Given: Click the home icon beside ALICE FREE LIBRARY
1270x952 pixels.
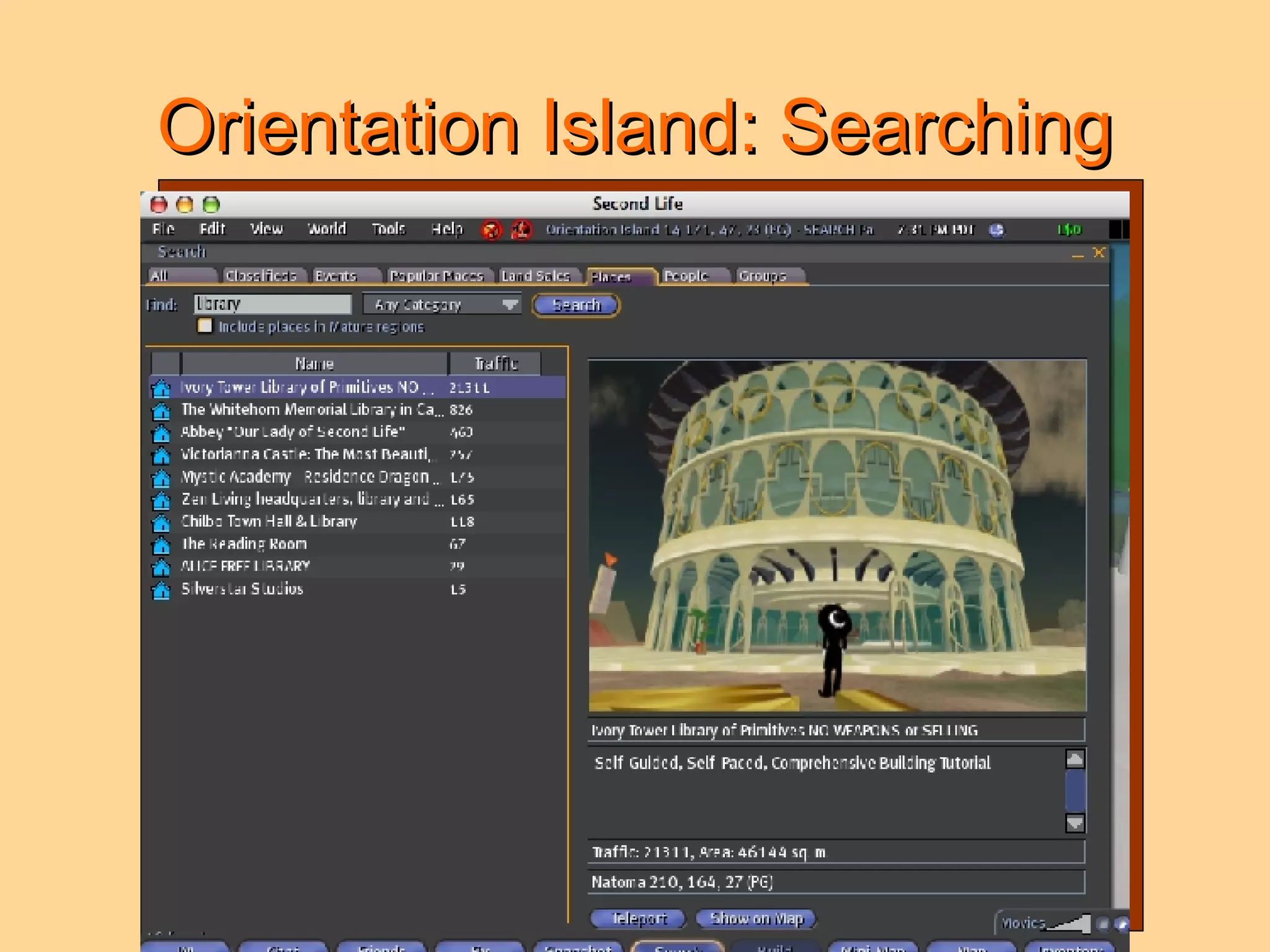Looking at the screenshot, I should (161, 567).
